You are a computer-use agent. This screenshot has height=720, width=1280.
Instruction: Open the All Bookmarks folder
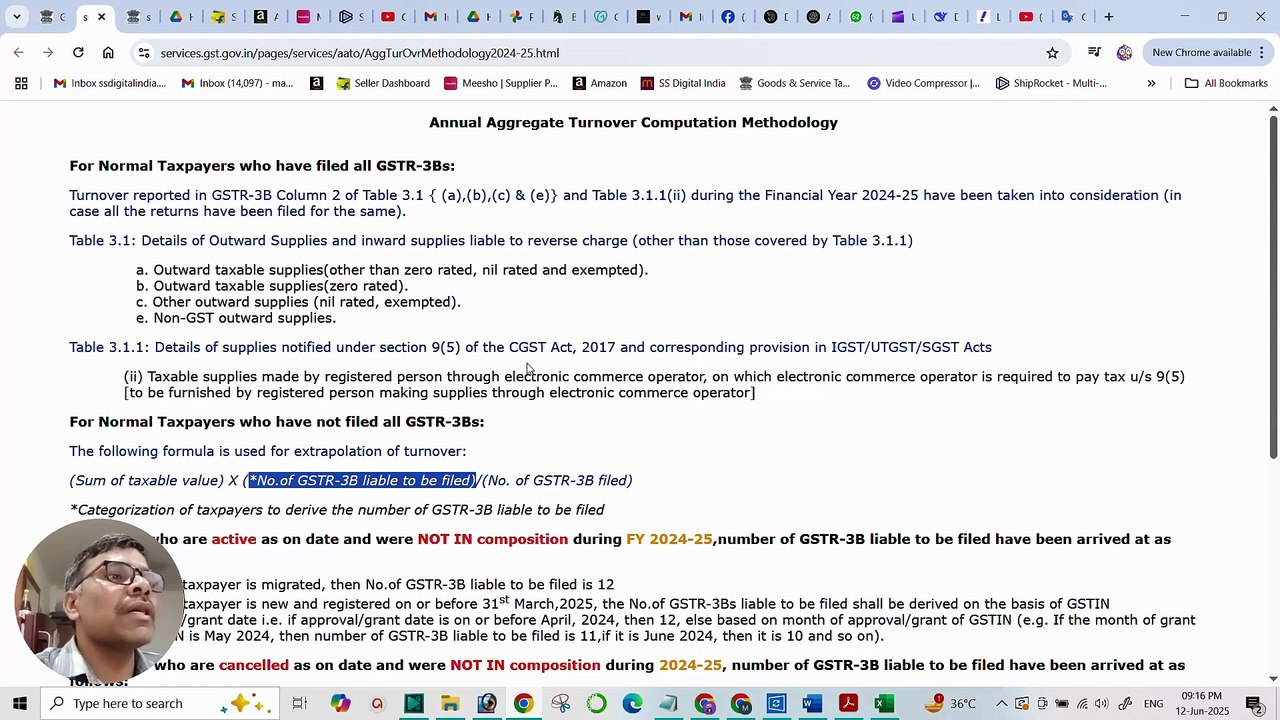point(1226,83)
